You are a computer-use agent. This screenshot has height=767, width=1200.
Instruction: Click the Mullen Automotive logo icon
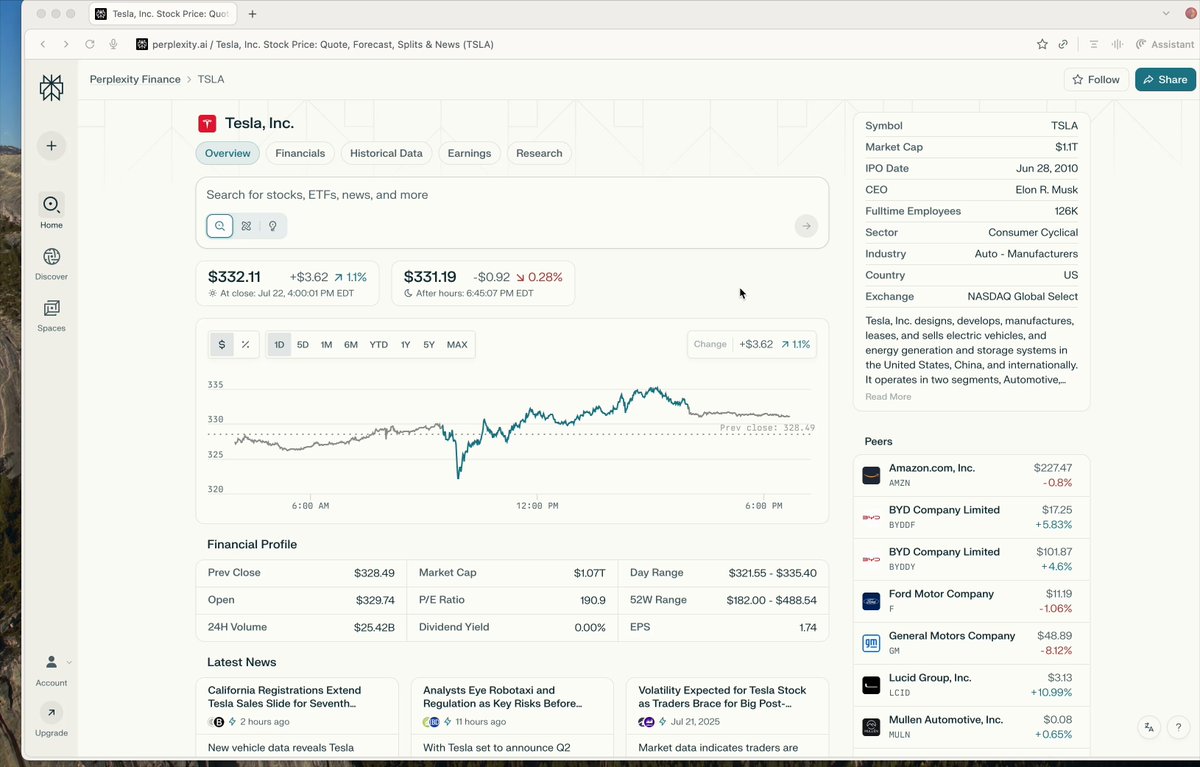871,727
